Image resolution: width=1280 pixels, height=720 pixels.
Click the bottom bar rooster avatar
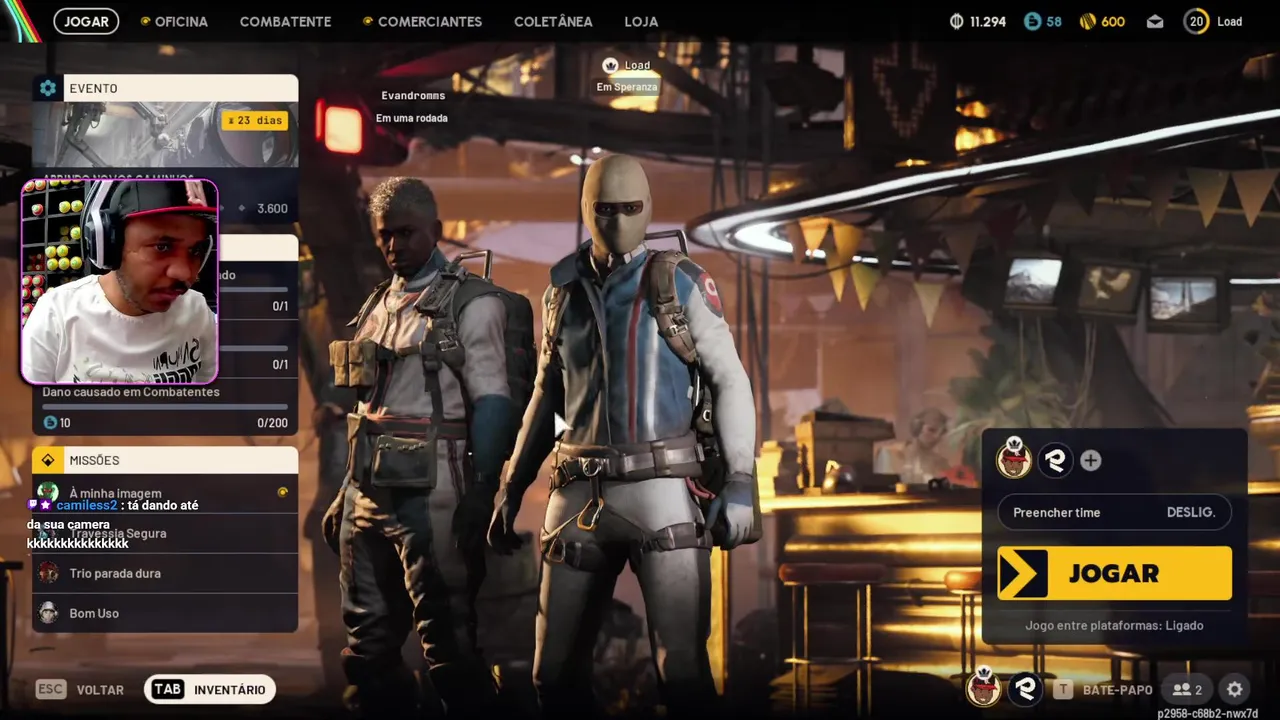[x=984, y=688]
